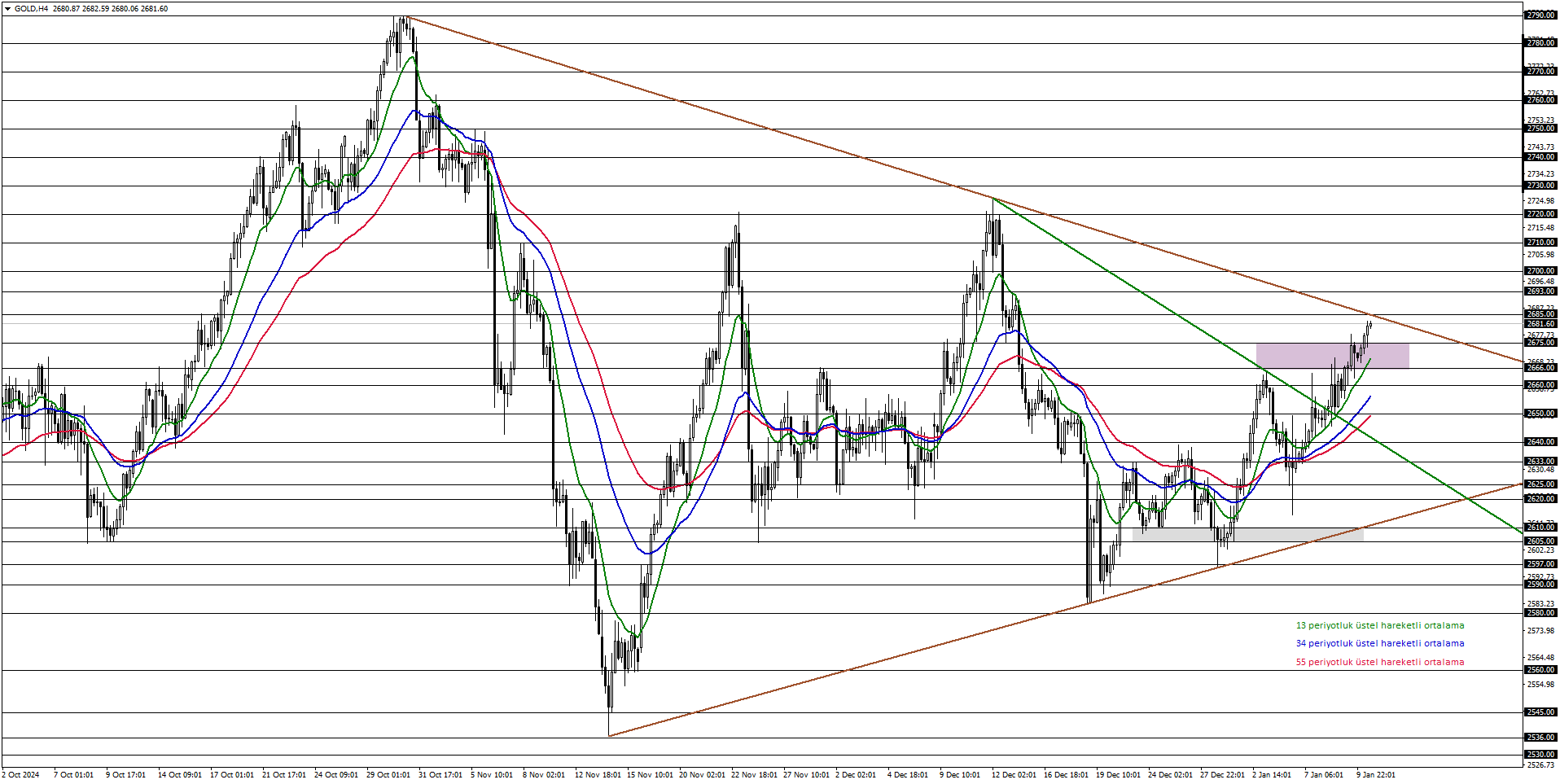Click the '13 periyotluk üstel hareketli ortalama' legend
Viewport: 1560px width, 784px height.
click(1380, 626)
